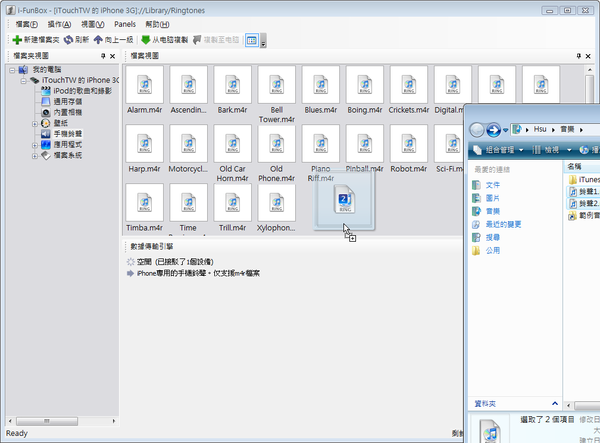Open Recently Changed link in Explorer
600x443 pixels.
[x=497, y=225]
